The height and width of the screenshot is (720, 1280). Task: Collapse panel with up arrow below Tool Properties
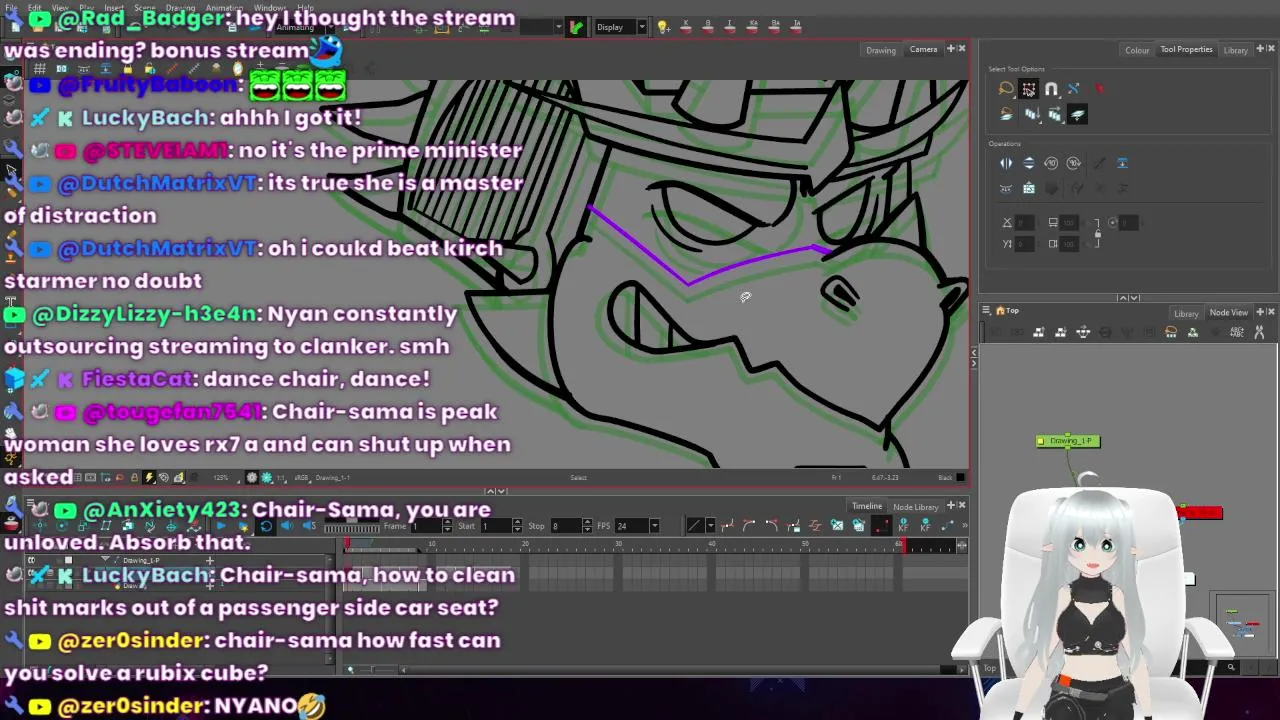pos(1123,297)
